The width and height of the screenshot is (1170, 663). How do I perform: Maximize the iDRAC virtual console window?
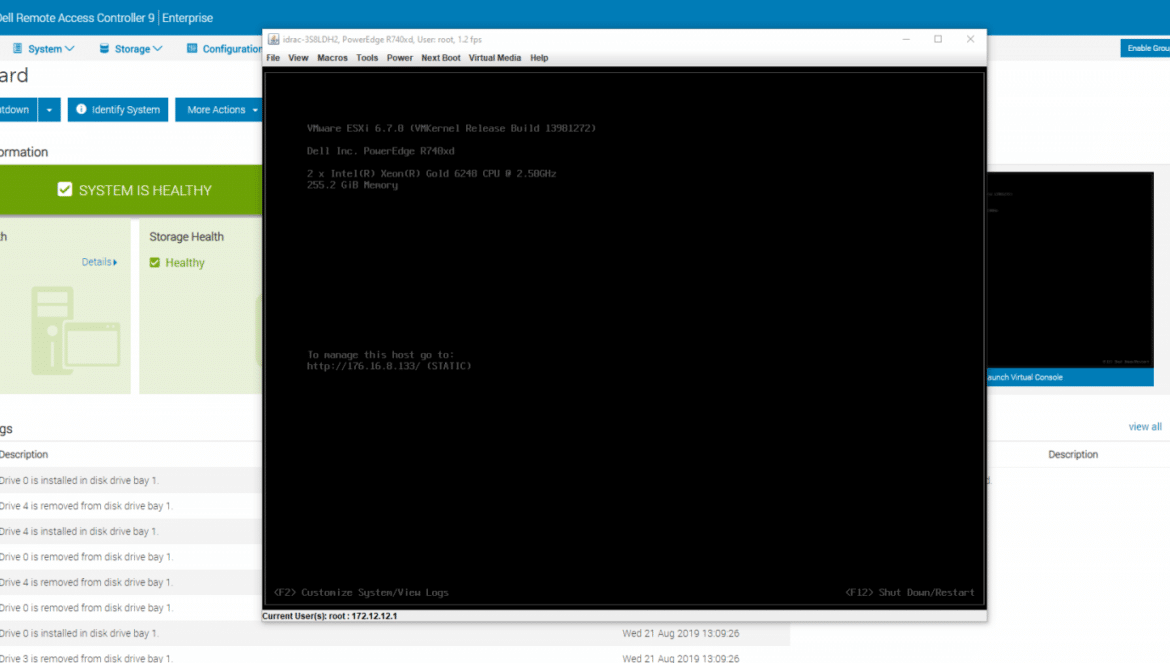(x=938, y=40)
